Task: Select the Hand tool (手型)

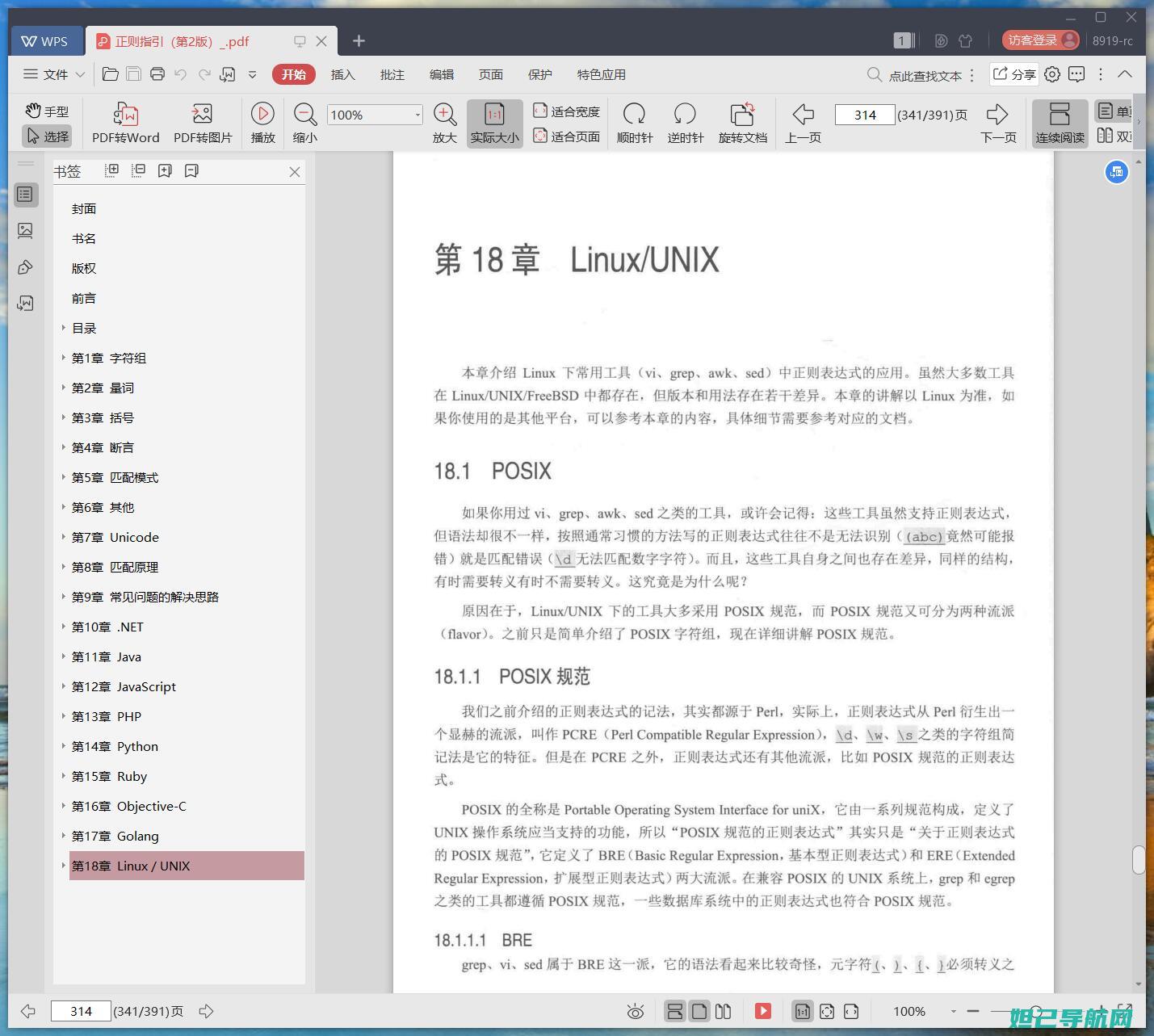Action: [46, 111]
